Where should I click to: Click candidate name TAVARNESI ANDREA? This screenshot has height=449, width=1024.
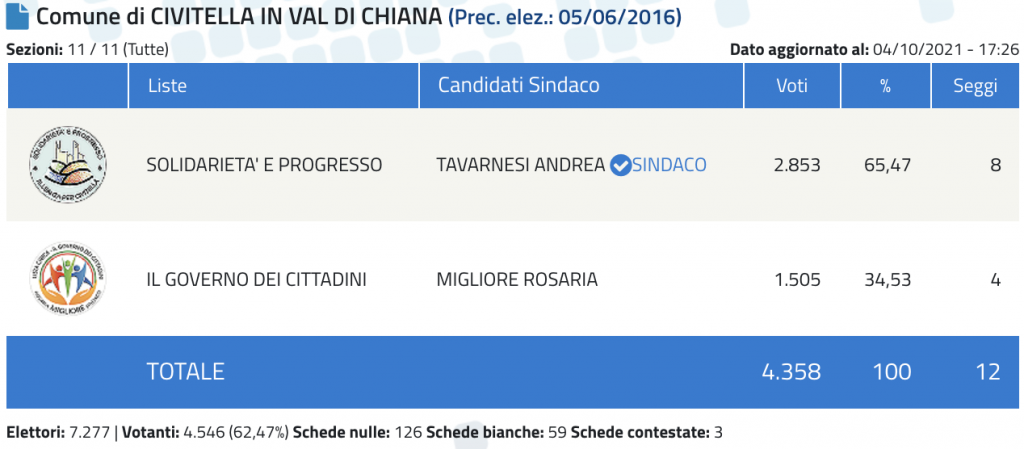[x=520, y=166]
